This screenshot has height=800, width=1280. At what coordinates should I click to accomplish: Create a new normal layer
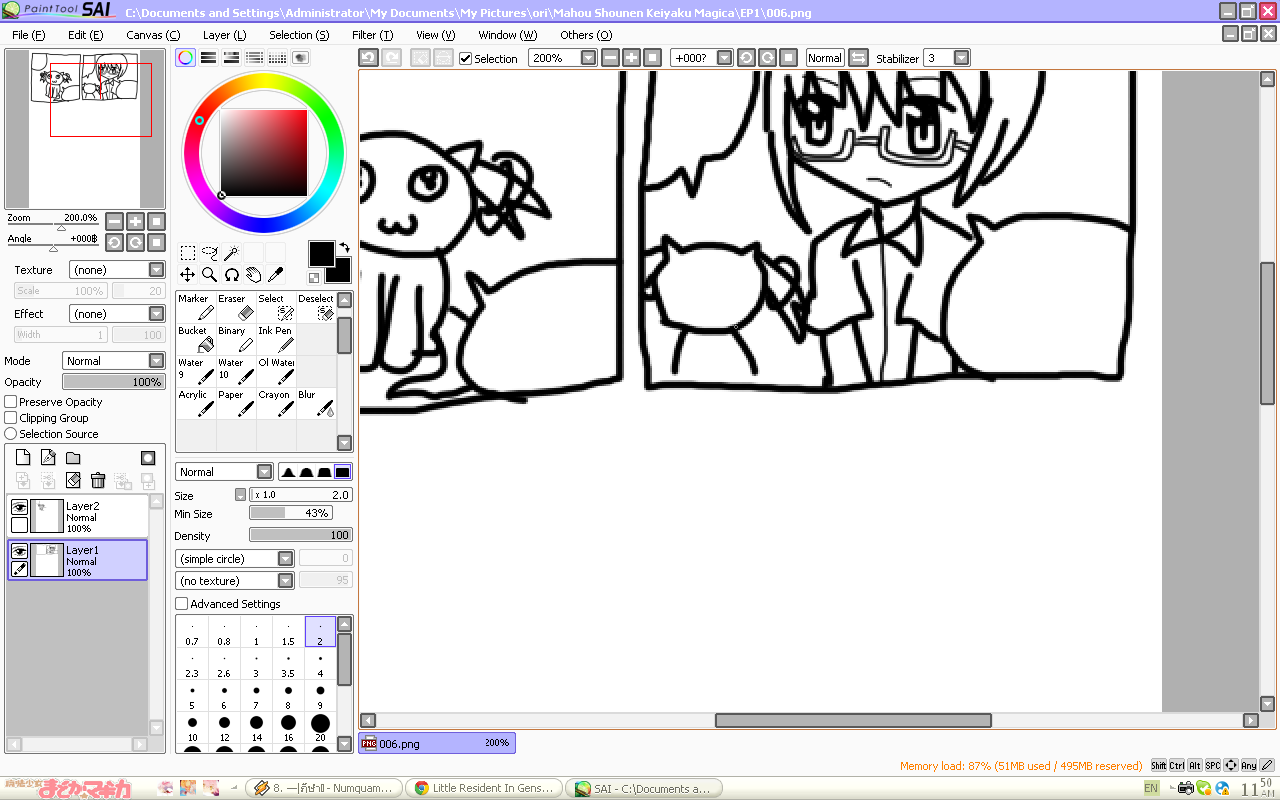23,458
